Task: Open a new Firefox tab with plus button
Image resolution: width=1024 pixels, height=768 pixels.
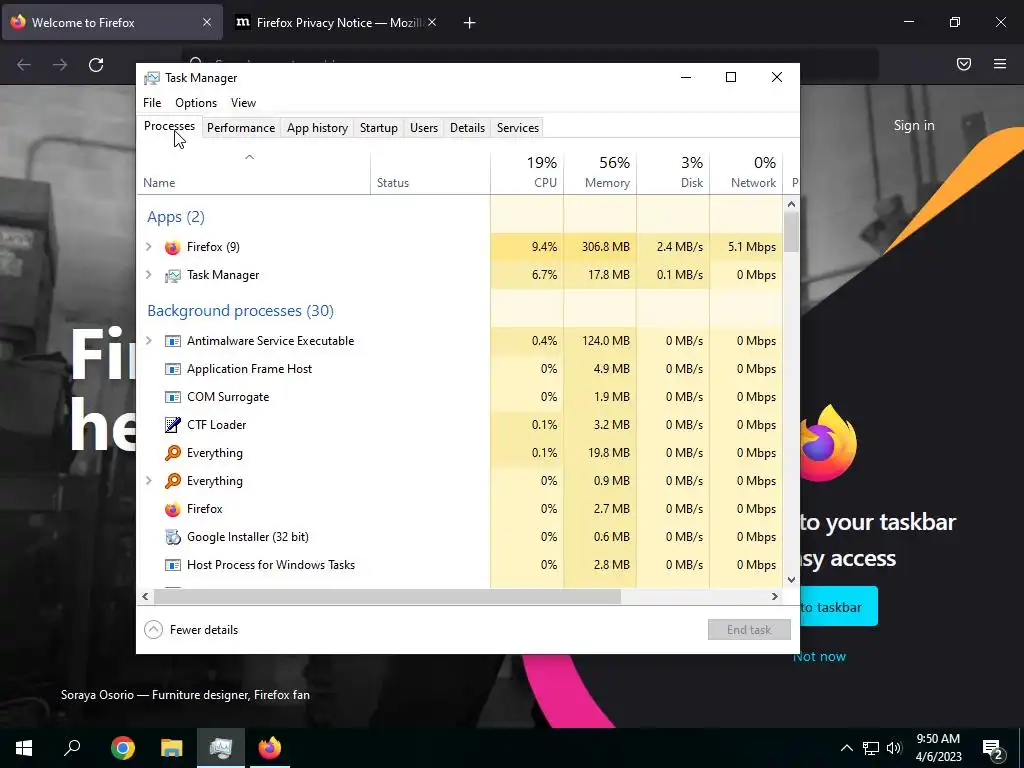Action: [x=470, y=23]
